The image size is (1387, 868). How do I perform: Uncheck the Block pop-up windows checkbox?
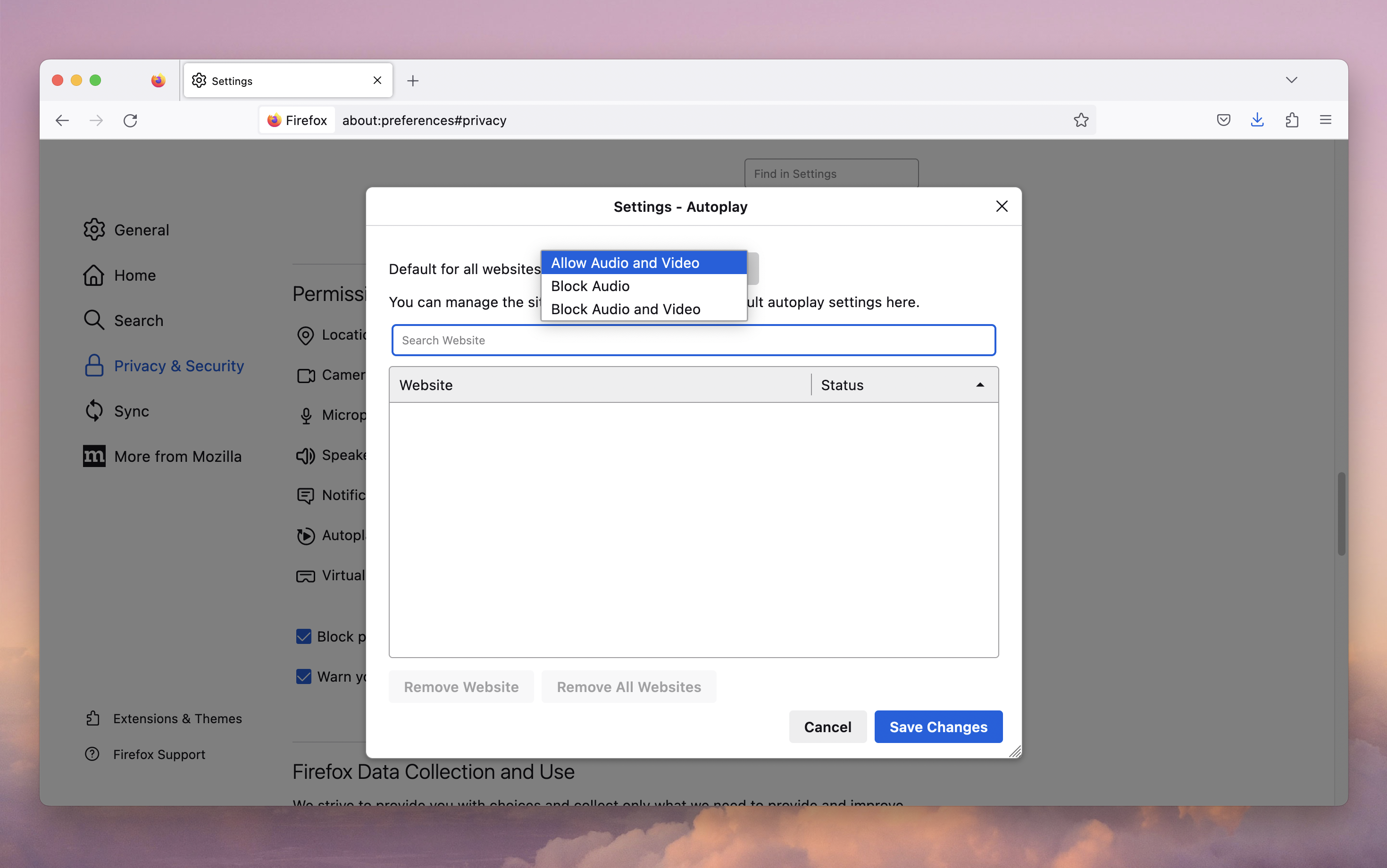point(303,636)
